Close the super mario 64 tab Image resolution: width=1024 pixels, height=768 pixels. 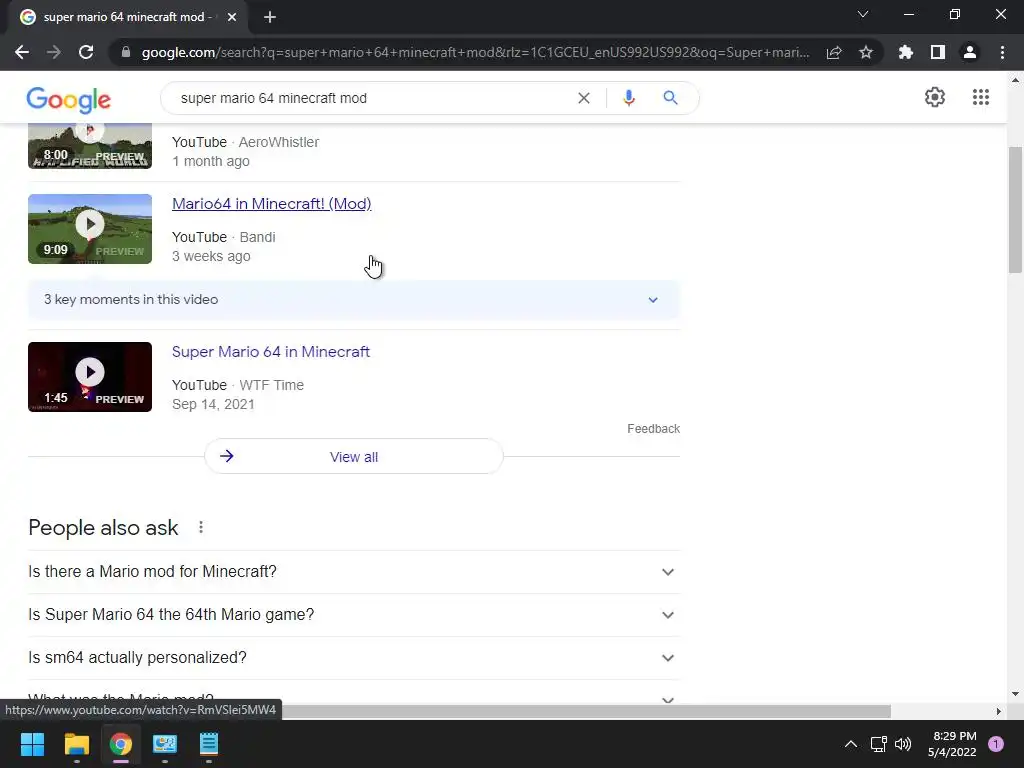(232, 17)
